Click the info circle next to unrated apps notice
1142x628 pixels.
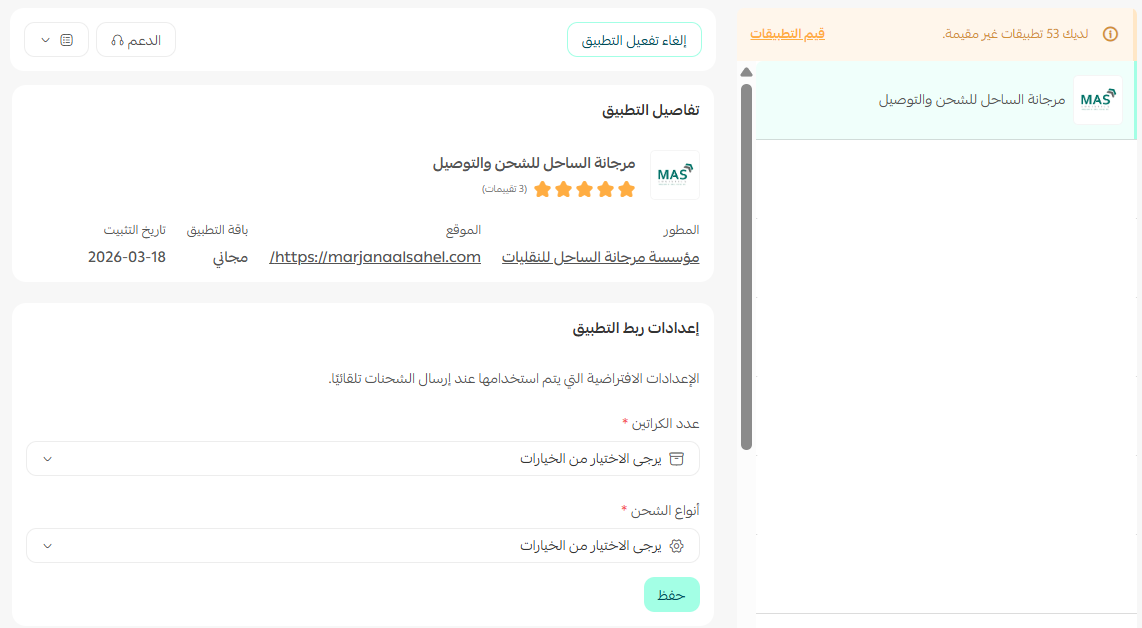pos(1110,33)
